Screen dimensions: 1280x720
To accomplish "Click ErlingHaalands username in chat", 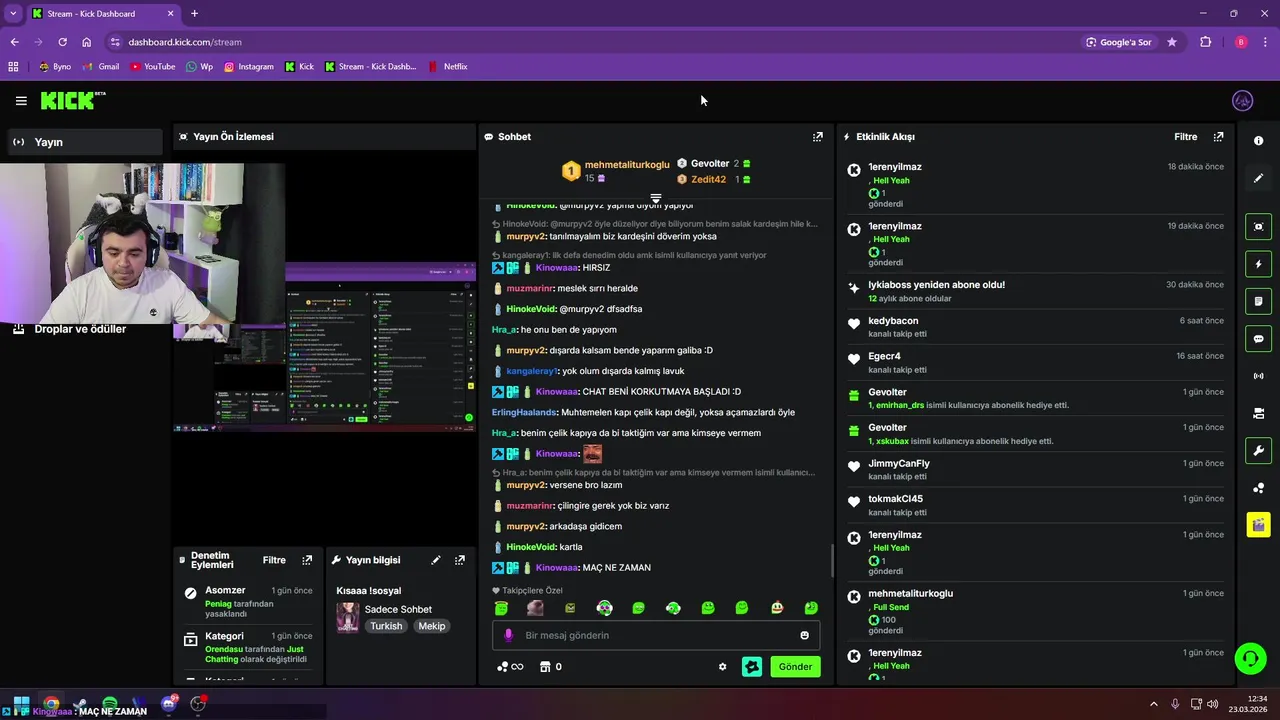I will 524,413.
